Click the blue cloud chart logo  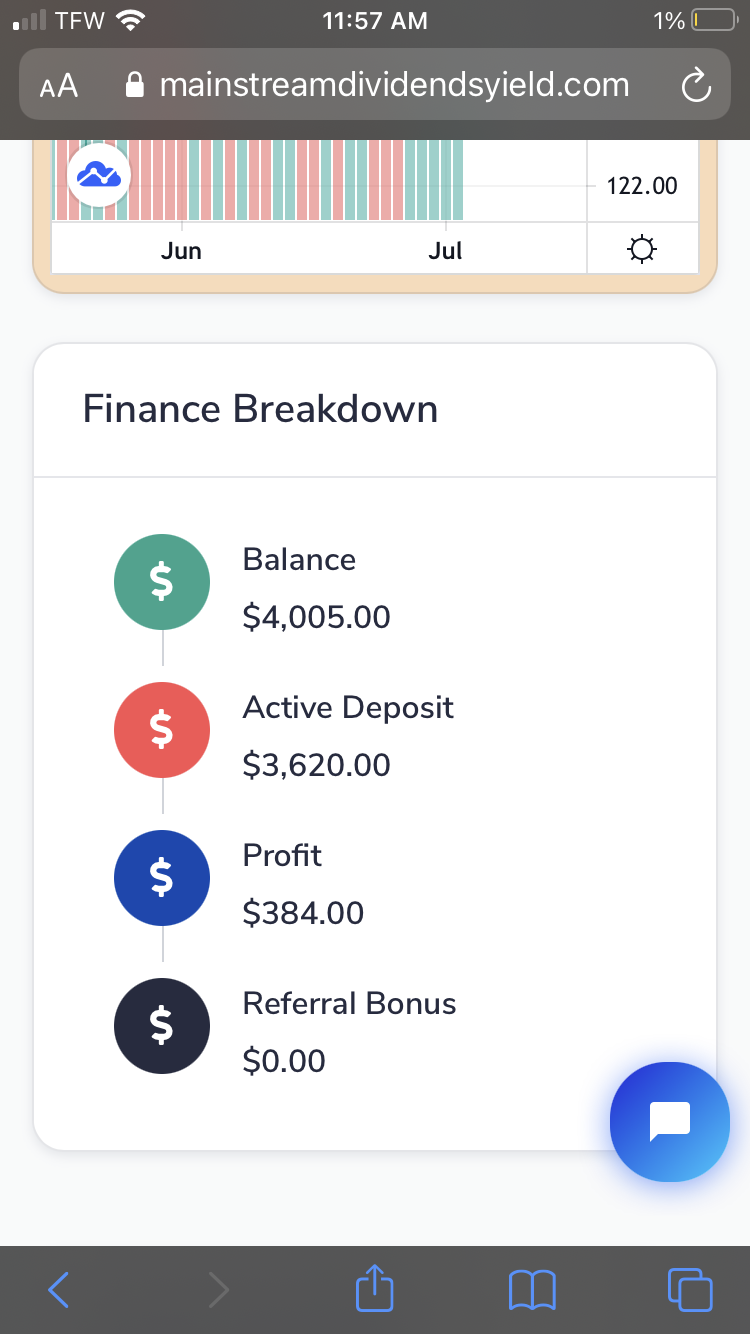99,175
